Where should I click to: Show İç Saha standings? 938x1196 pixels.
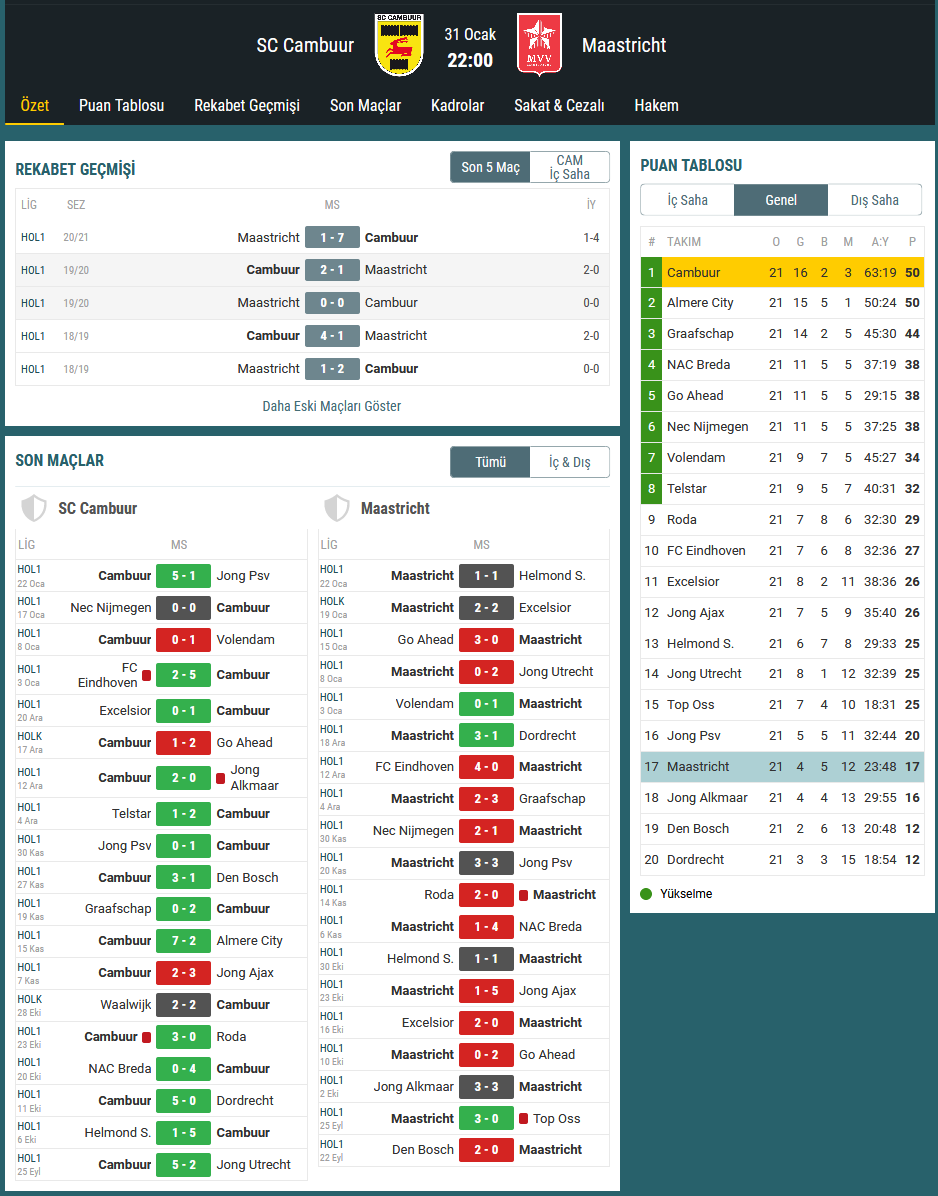(688, 200)
